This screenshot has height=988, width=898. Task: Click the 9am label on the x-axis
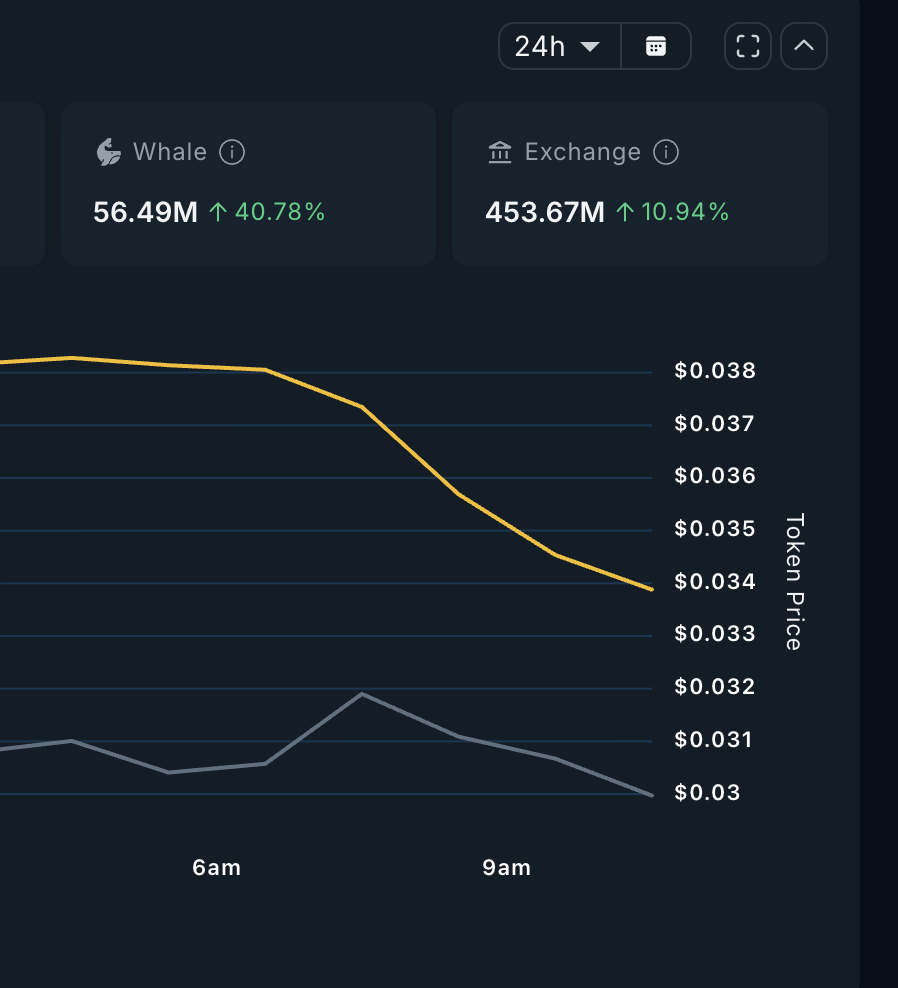click(505, 867)
